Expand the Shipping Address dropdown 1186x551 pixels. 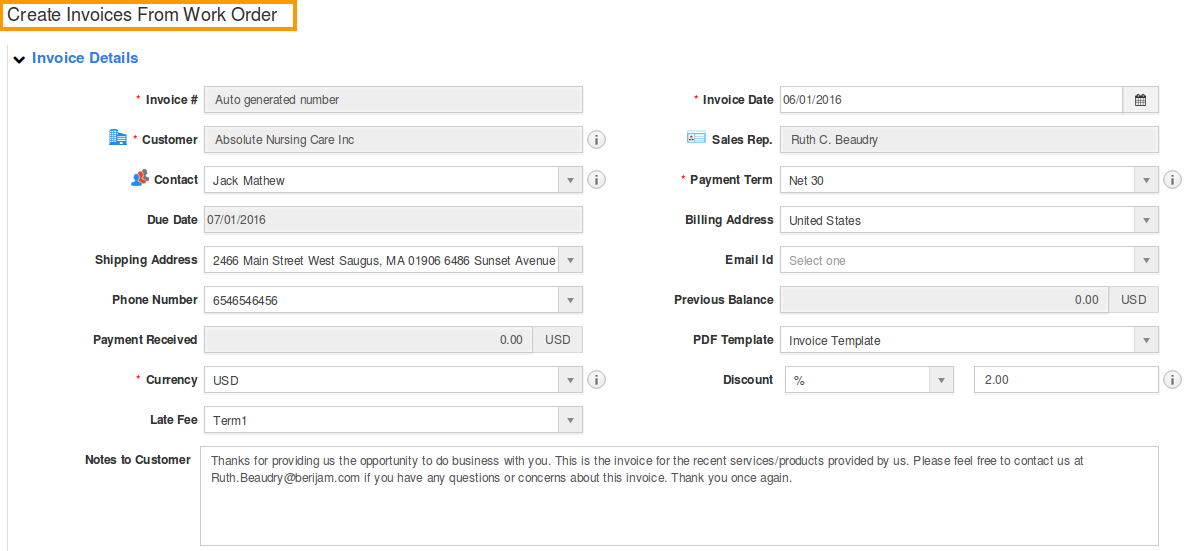(x=393, y=260)
